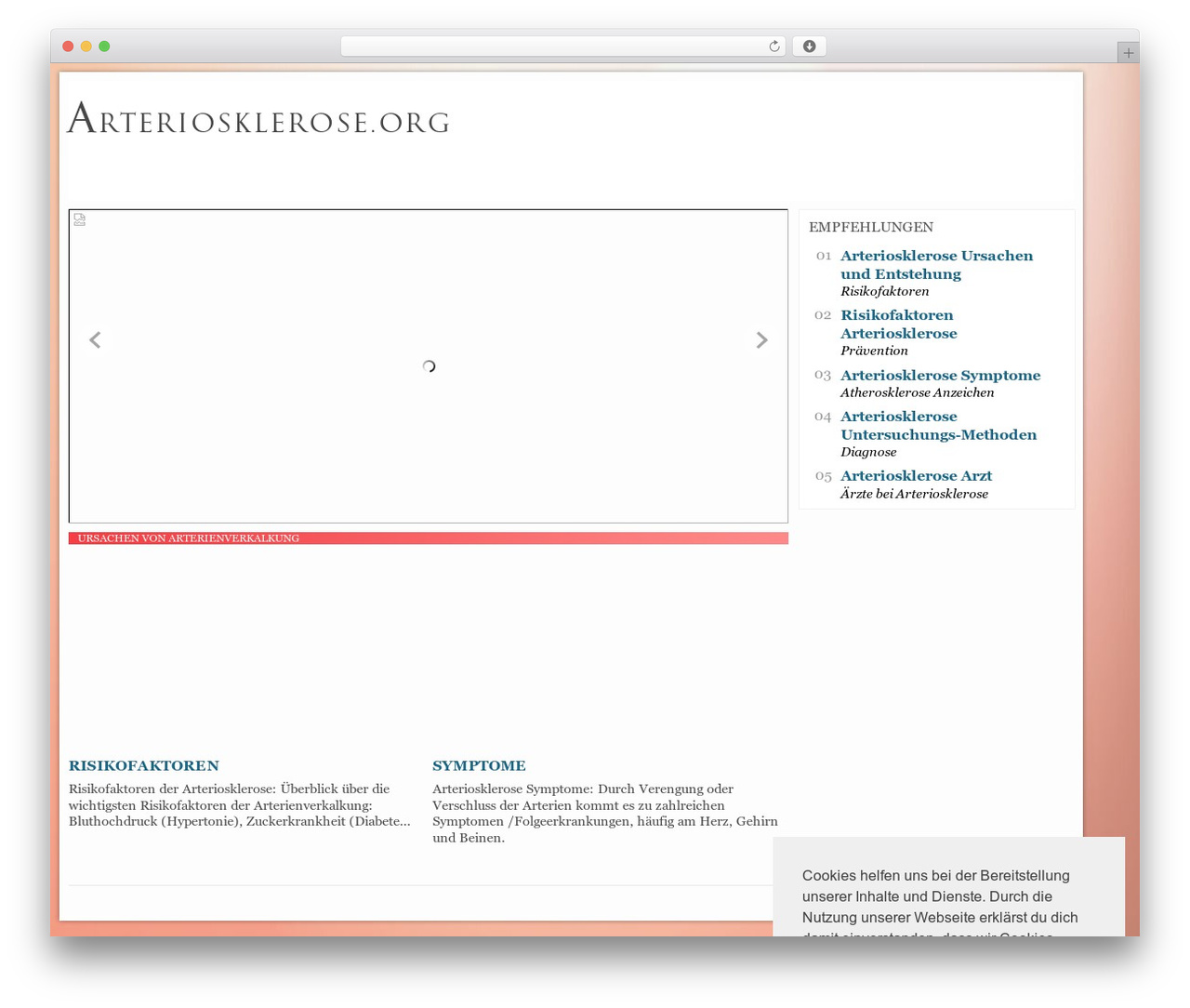Click the broken image icon in slider
The image size is (1190, 1008).
point(80,219)
